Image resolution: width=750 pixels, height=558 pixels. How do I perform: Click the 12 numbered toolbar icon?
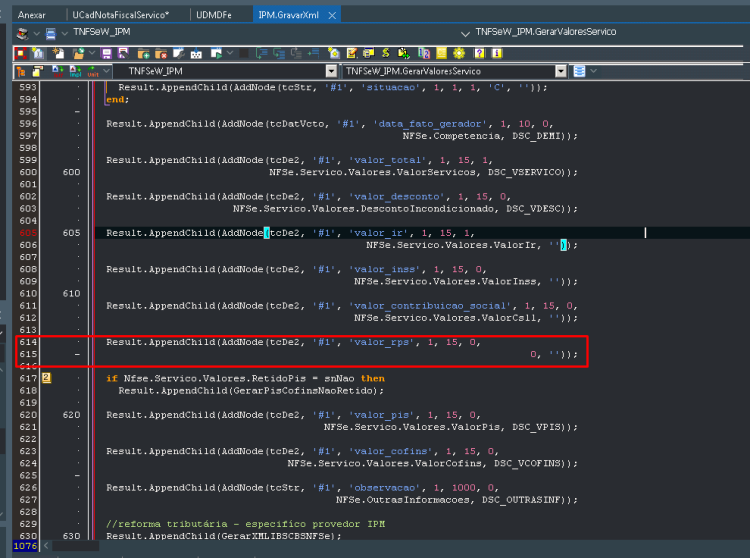(424, 53)
